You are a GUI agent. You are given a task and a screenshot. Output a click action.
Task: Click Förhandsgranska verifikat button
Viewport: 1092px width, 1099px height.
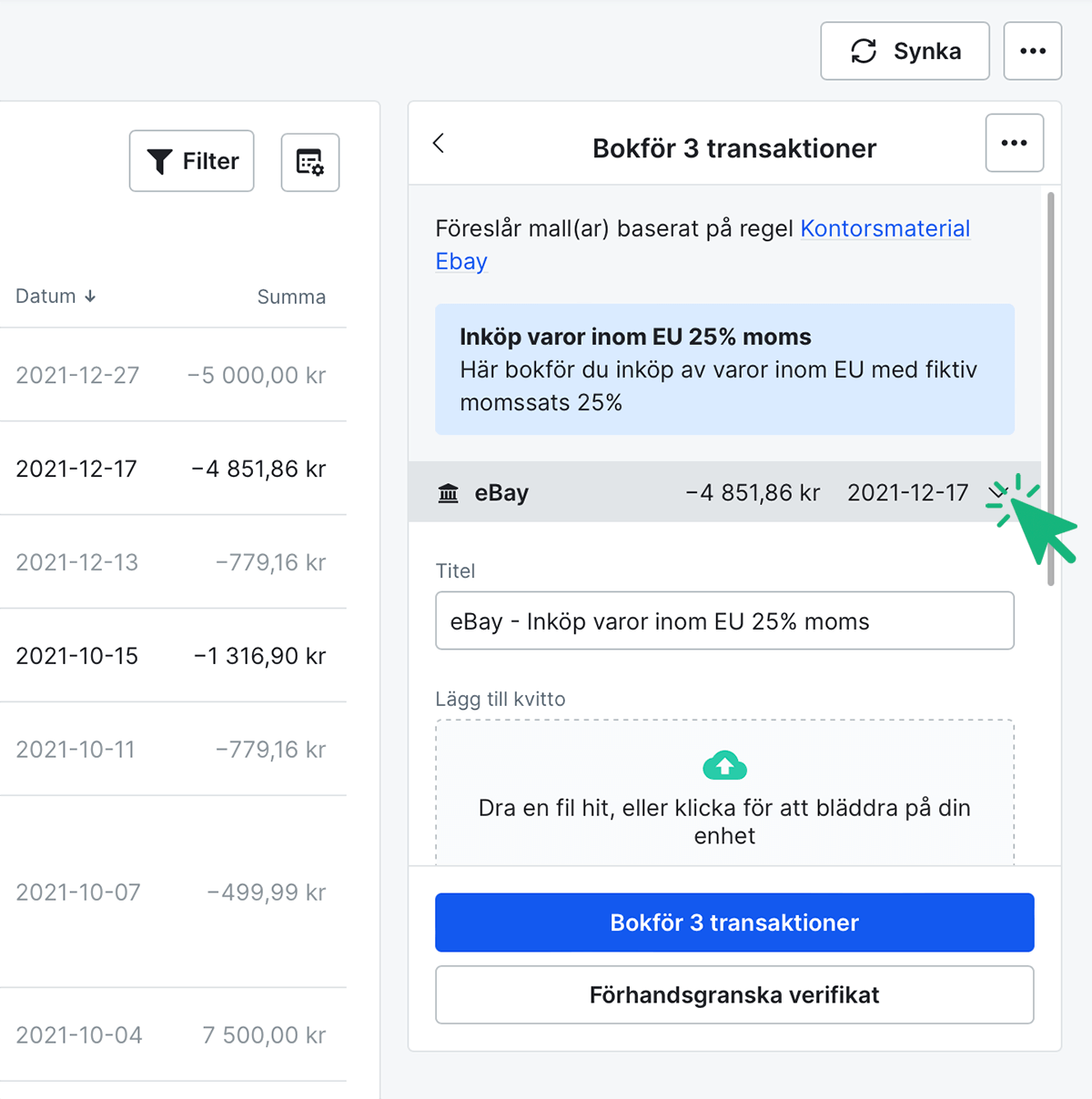[734, 994]
